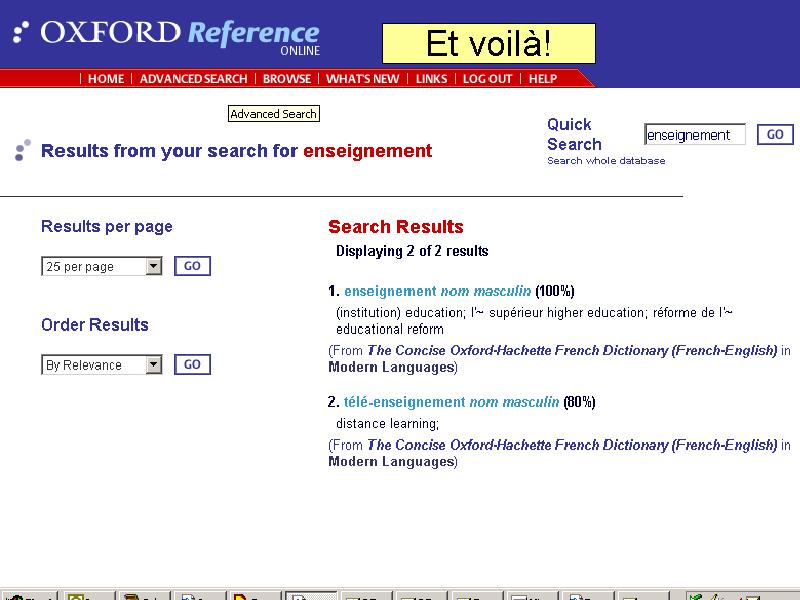
Task: Open the dictionary source link under télé-enseignement
Action: tap(572, 445)
